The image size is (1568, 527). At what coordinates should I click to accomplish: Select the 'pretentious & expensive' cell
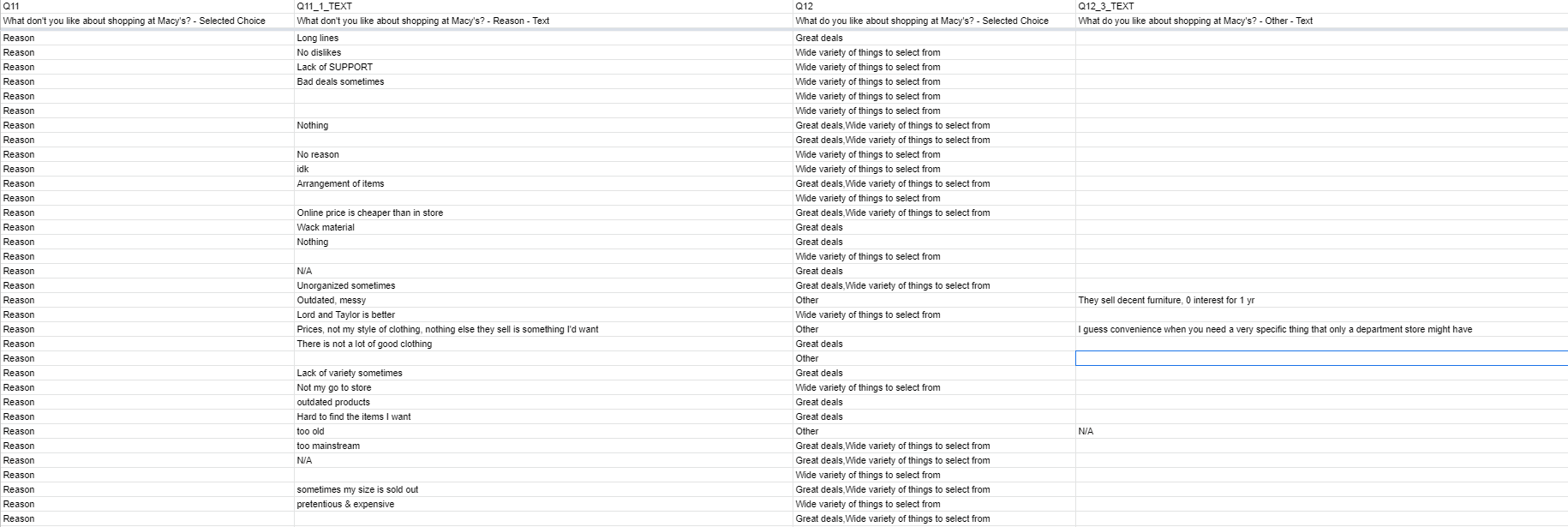543,504
